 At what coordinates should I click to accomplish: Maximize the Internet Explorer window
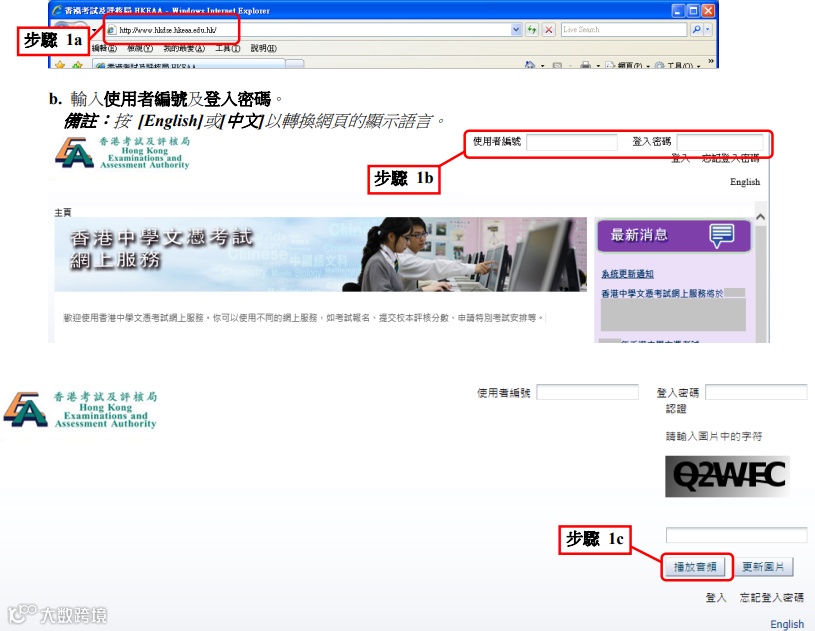click(693, 10)
